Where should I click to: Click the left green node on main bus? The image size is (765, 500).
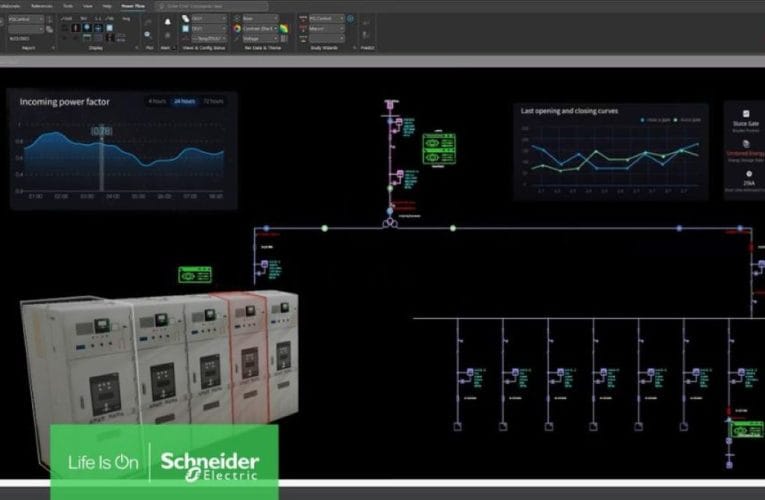point(324,228)
